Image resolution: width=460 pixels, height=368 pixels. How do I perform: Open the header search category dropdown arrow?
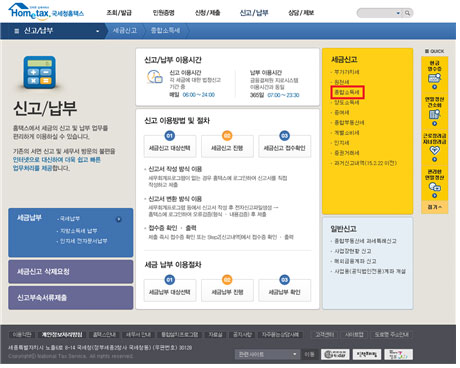[398, 13]
